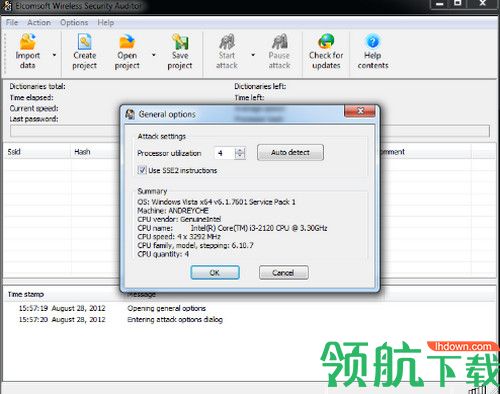Open the Action menu
This screenshot has height=394, width=500.
tap(39, 23)
